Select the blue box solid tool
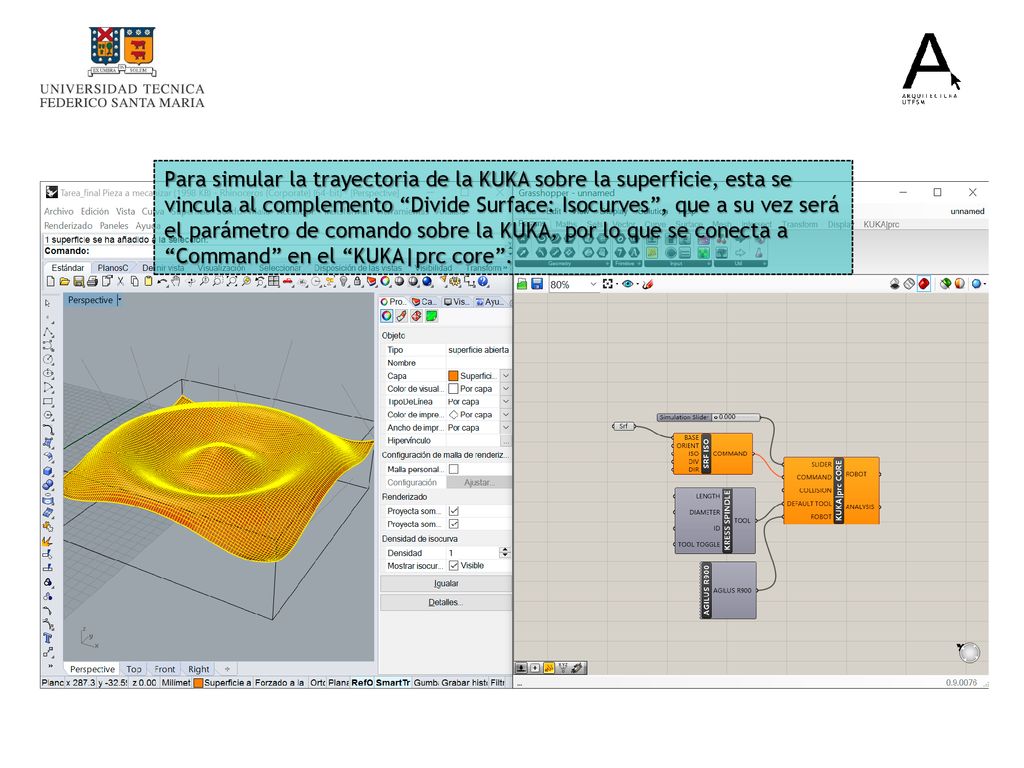The height and width of the screenshot is (768, 1024). click(48, 471)
